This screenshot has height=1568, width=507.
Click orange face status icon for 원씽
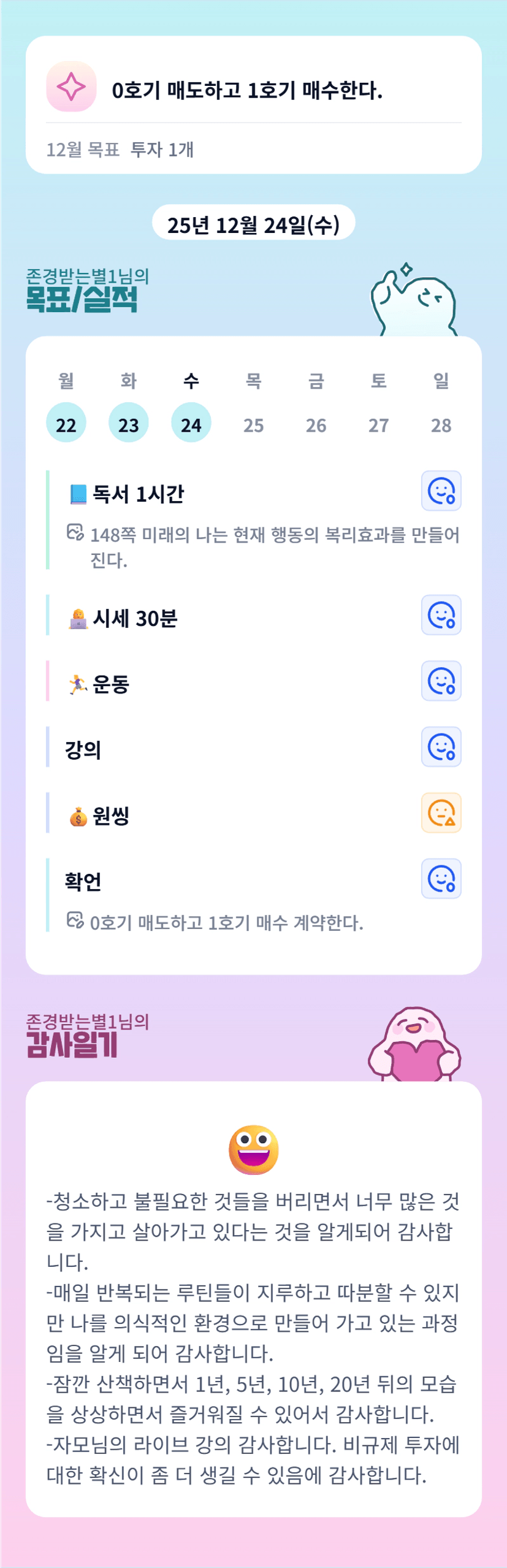pos(441,813)
